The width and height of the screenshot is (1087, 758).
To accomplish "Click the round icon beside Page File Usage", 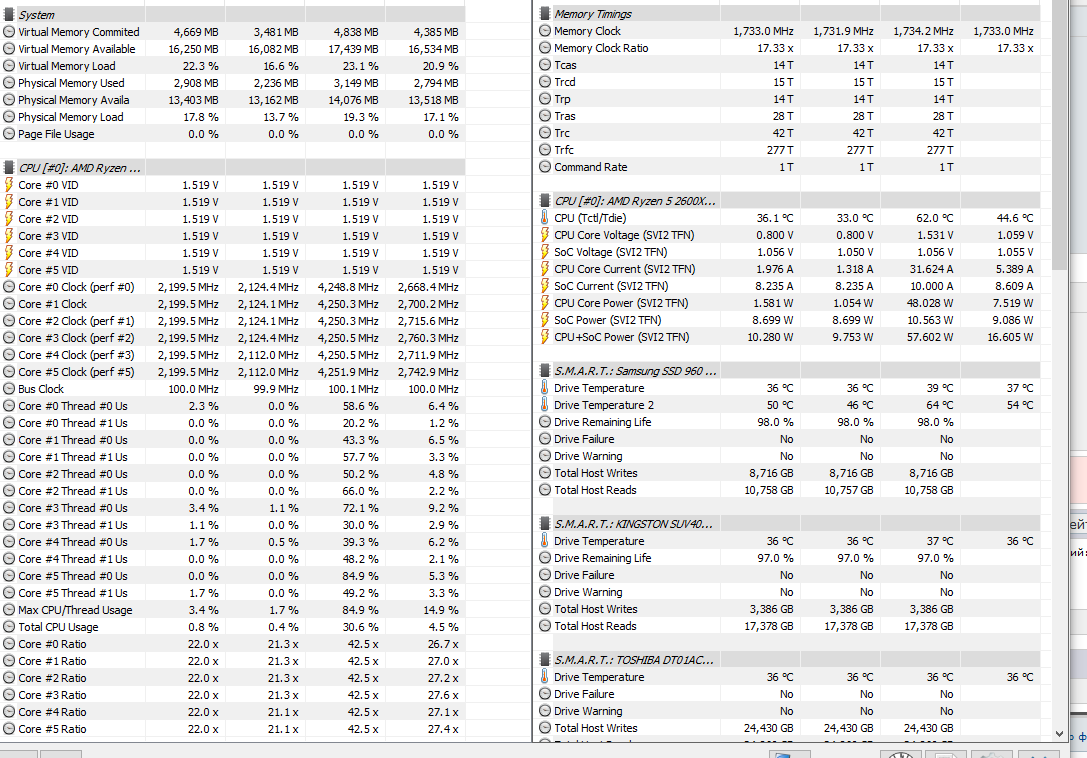I will [9, 134].
